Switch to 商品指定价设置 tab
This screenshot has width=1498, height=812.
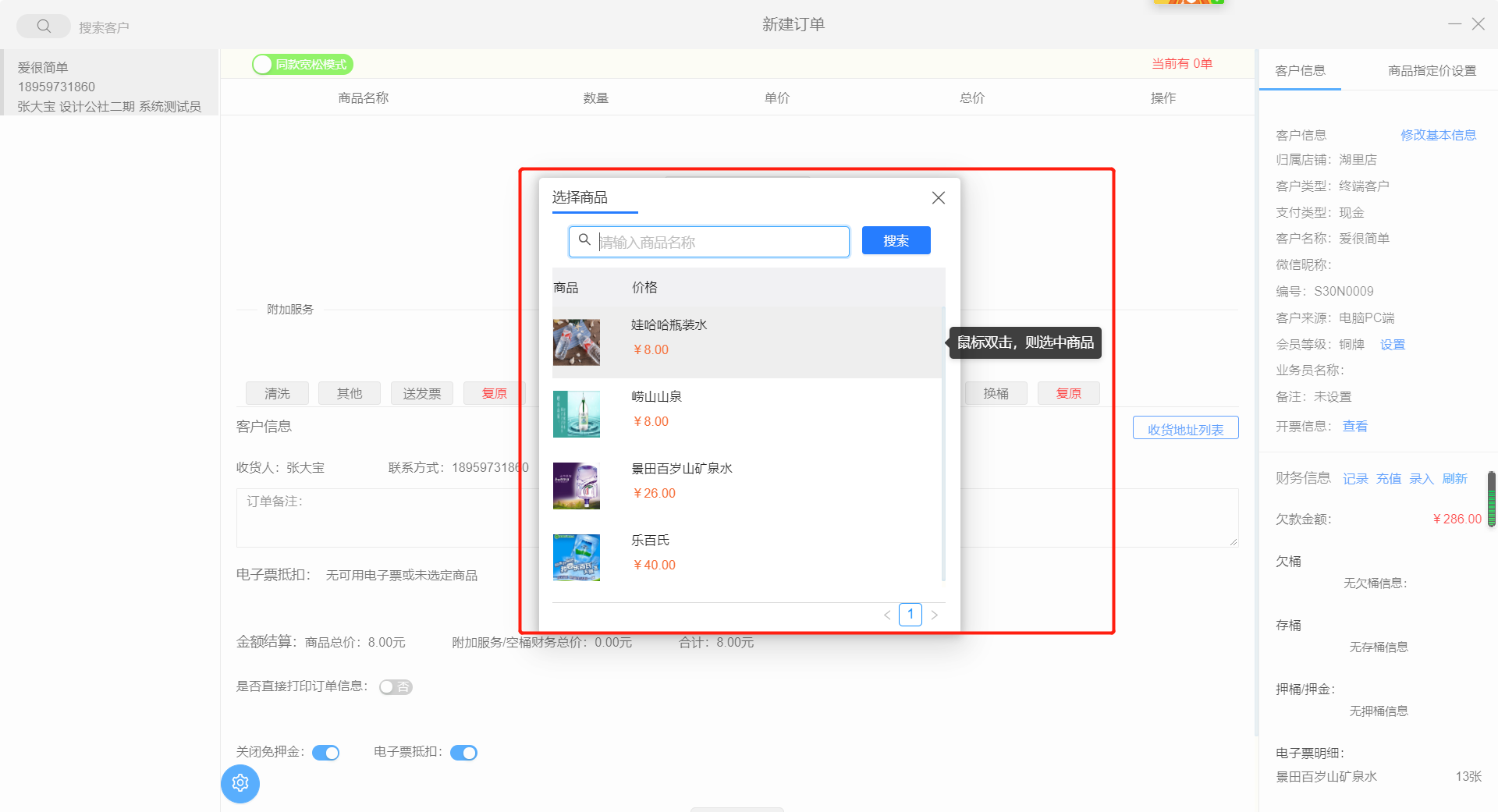point(1432,71)
